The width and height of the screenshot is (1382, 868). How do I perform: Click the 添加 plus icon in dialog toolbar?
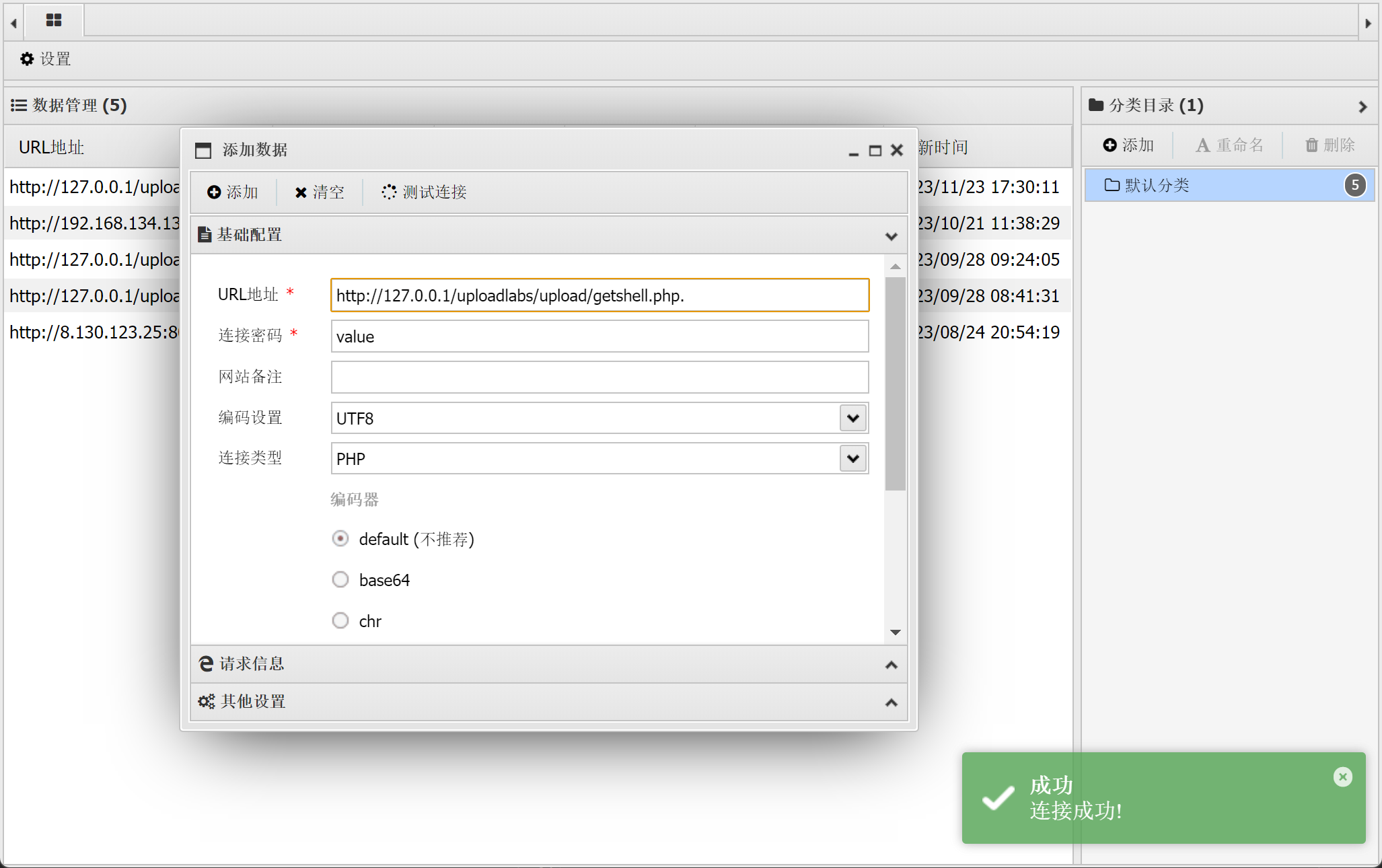(215, 192)
